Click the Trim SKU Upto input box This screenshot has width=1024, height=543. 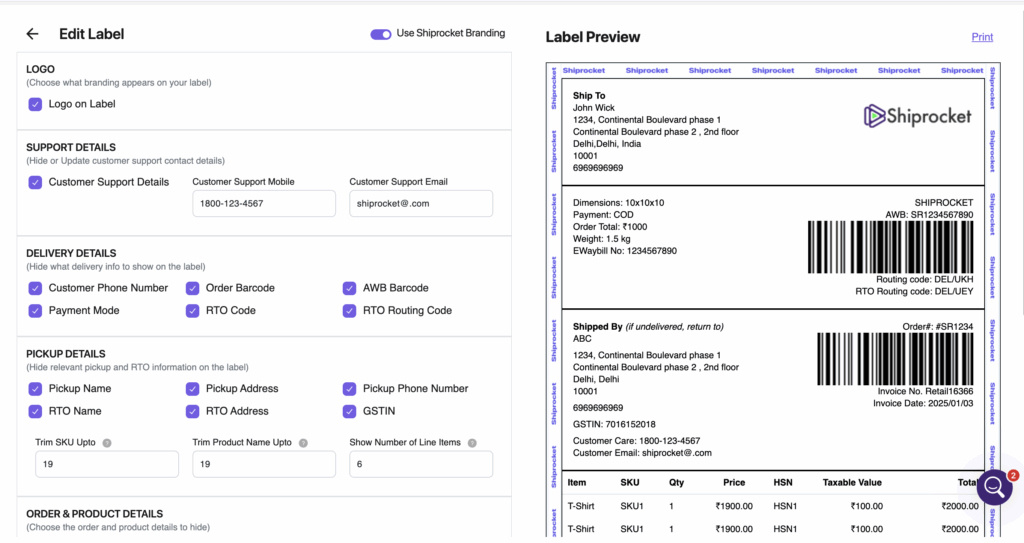107,464
